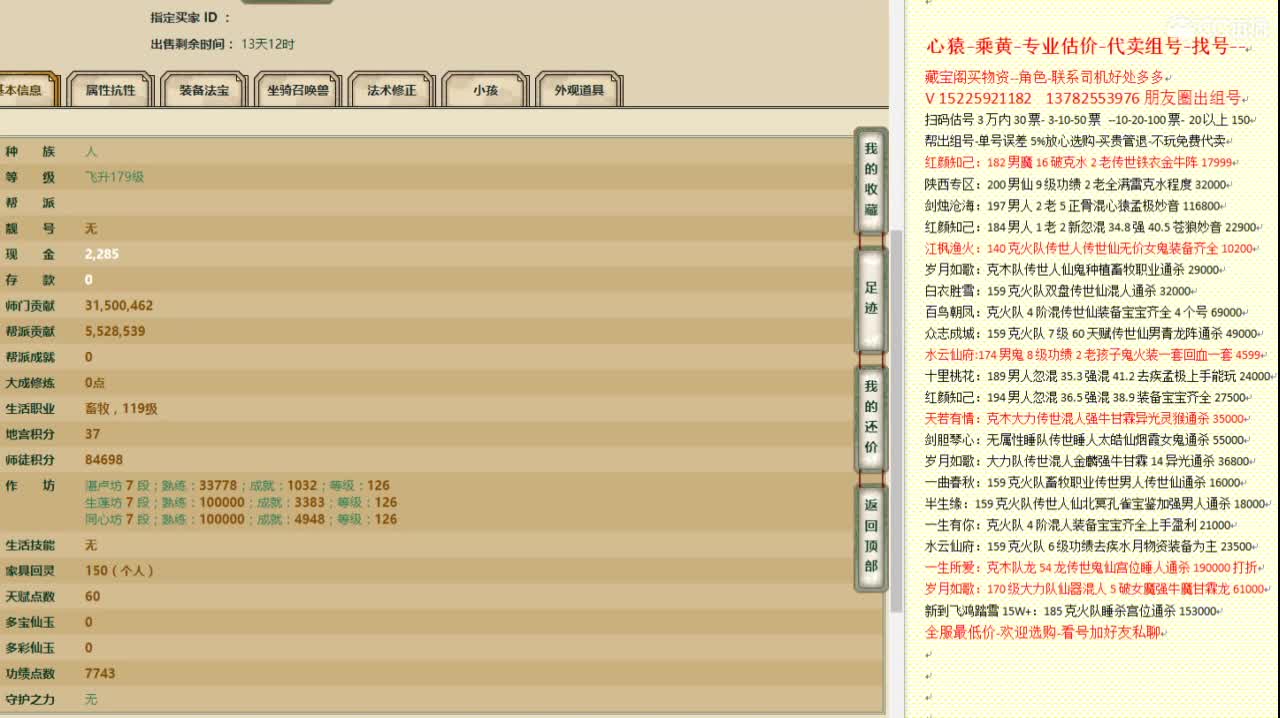Click the 功绩点数 value 7743

(100, 673)
